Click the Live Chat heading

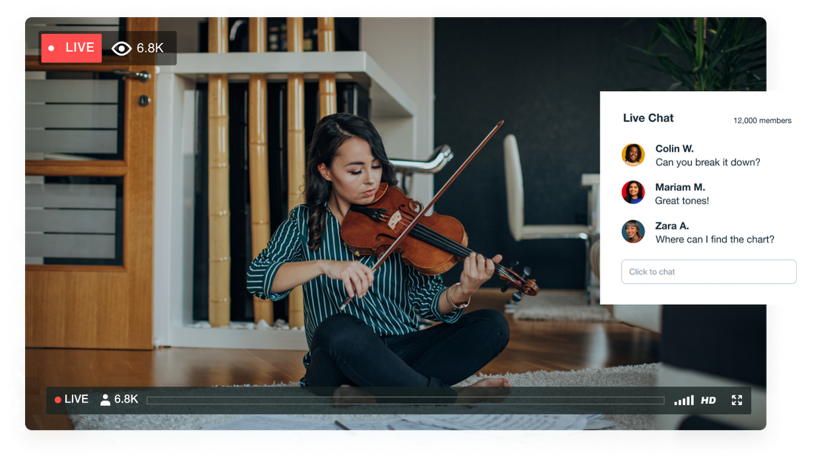pos(648,118)
